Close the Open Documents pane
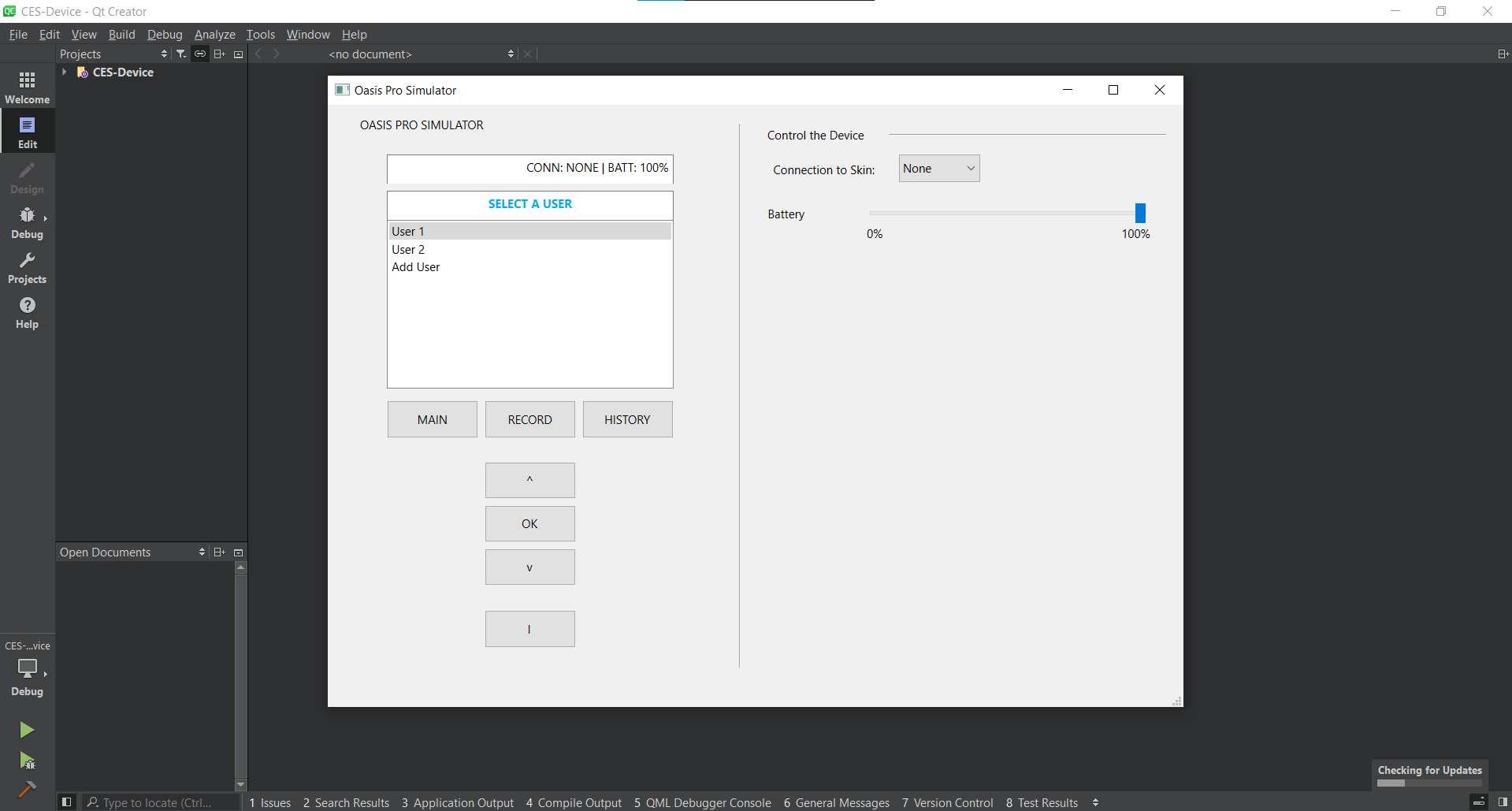This screenshot has width=1512, height=811. point(239,552)
